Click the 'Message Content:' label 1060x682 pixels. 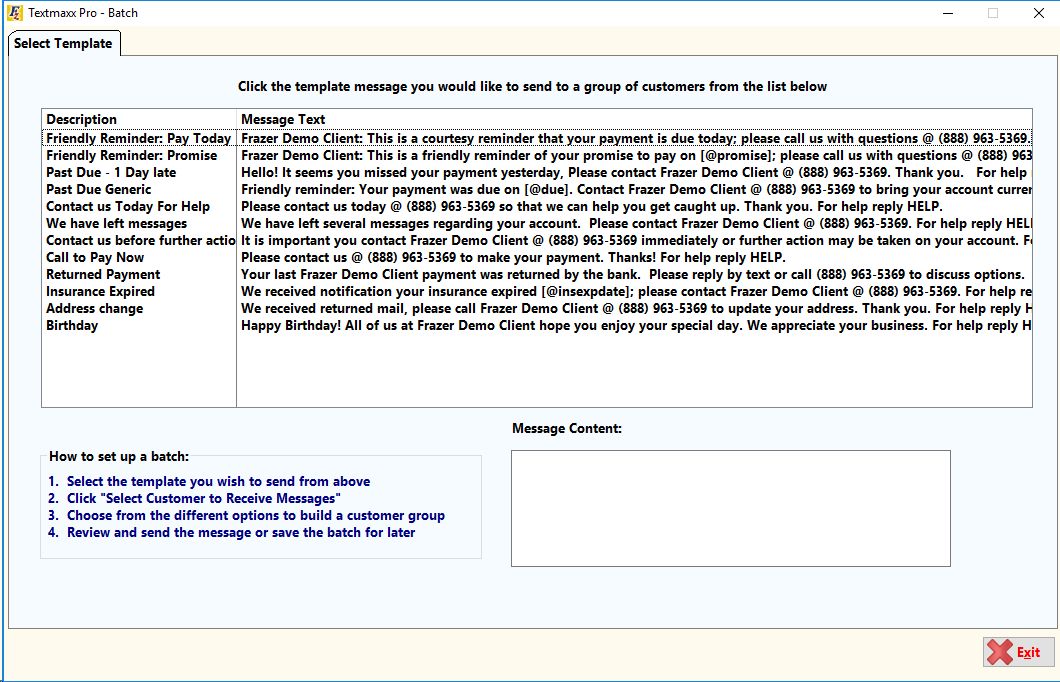[567, 429]
